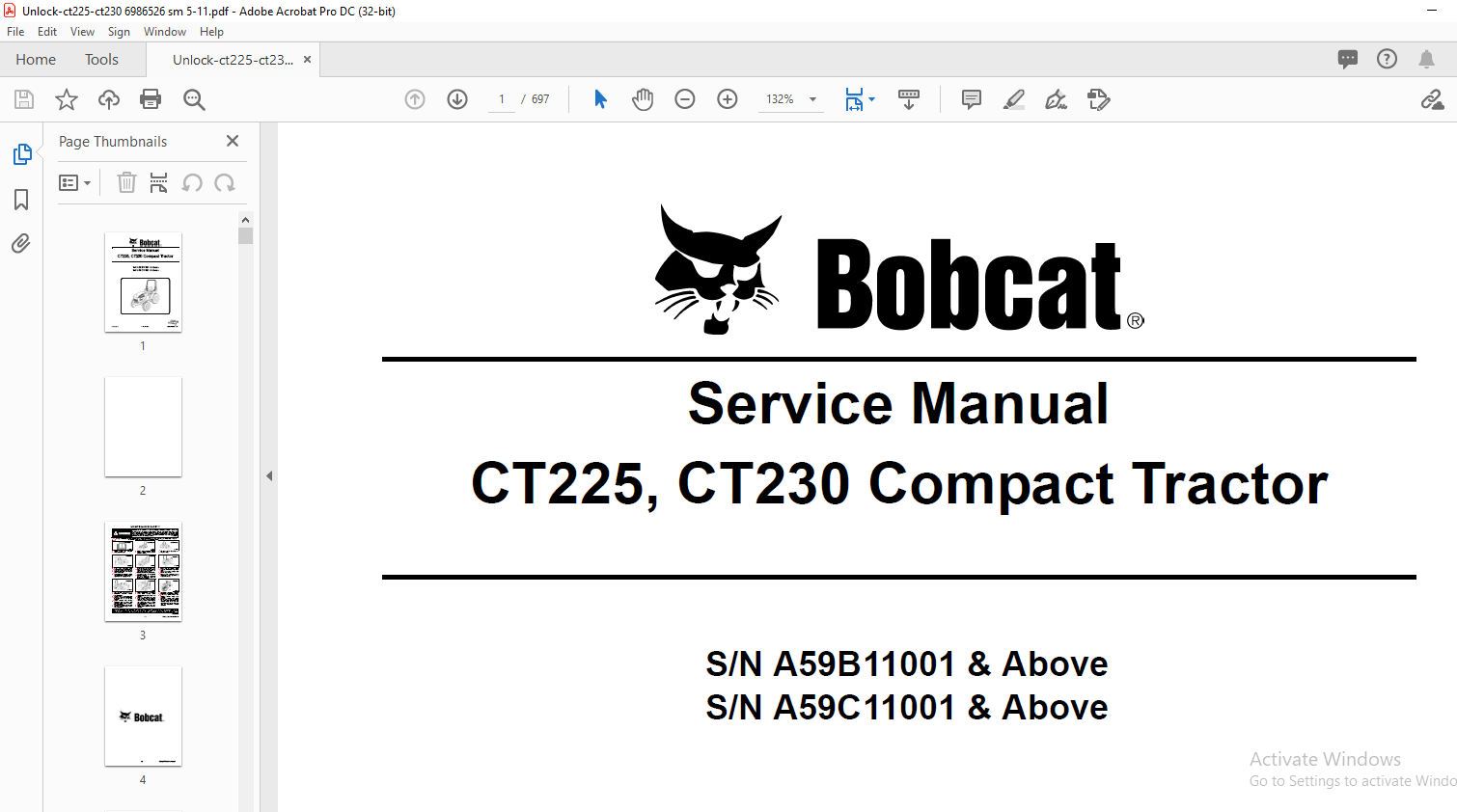This screenshot has height=812, width=1457.
Task: Click the upload to cloud icon
Action: pyautogui.click(x=109, y=99)
